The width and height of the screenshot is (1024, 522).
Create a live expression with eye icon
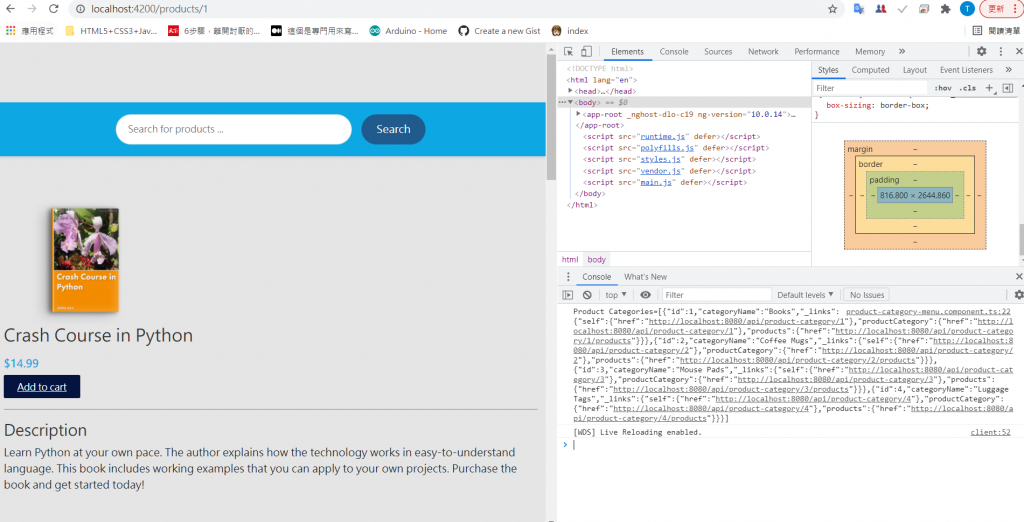click(645, 295)
